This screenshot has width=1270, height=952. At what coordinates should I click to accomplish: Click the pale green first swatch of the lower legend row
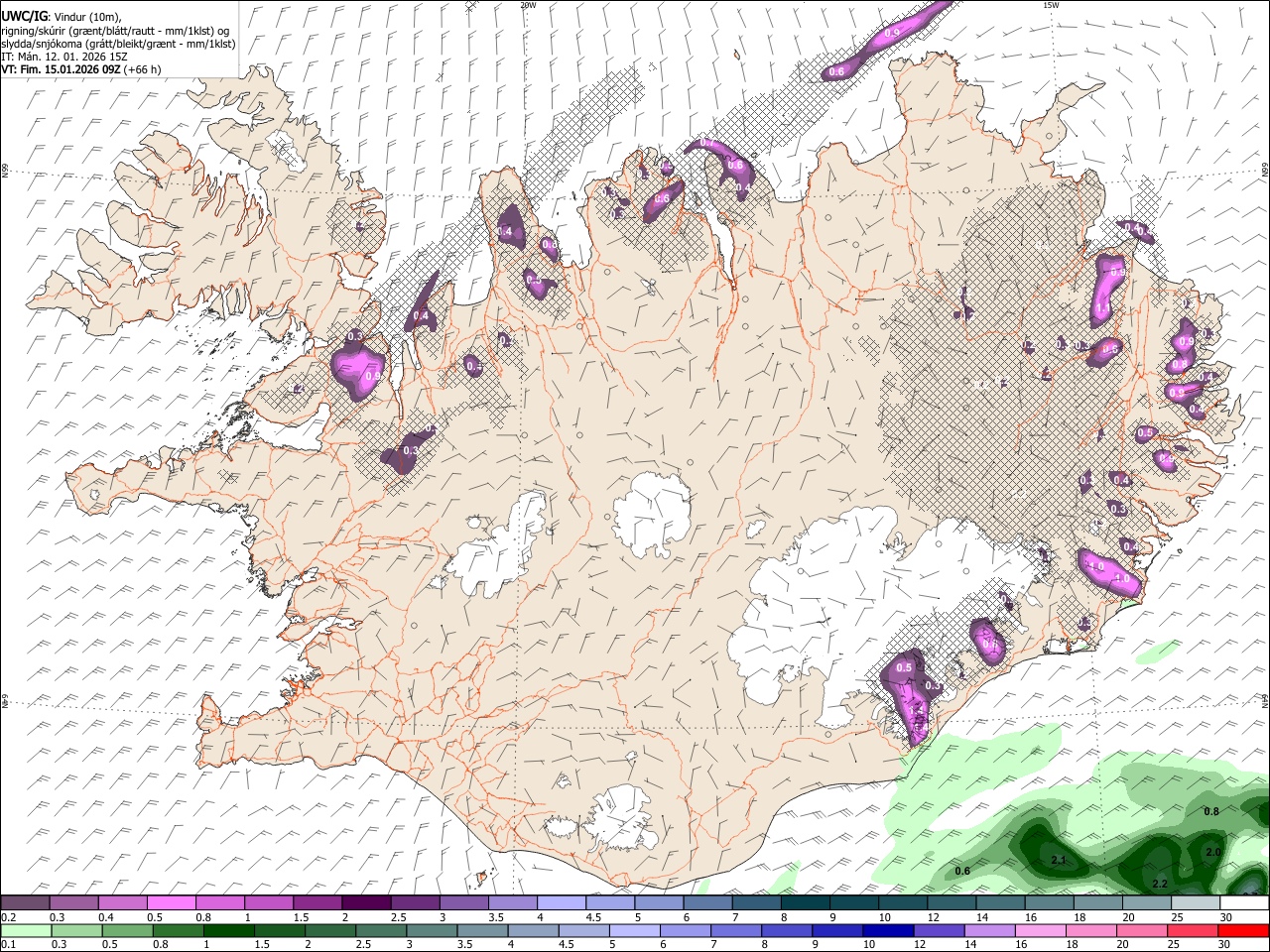(26, 930)
